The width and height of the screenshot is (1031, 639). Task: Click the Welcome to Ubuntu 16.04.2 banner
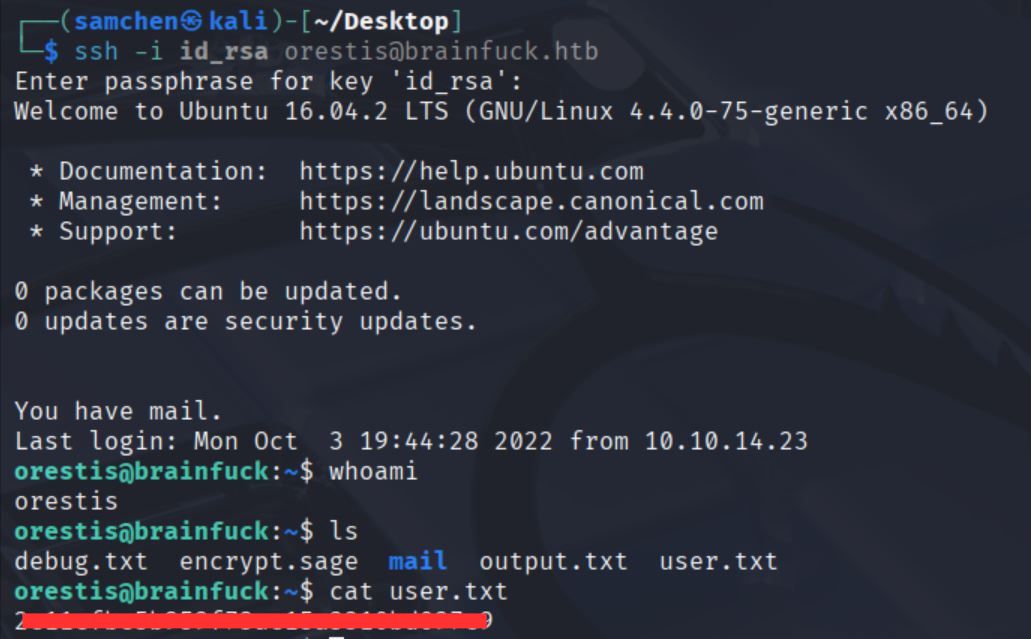[500, 111]
